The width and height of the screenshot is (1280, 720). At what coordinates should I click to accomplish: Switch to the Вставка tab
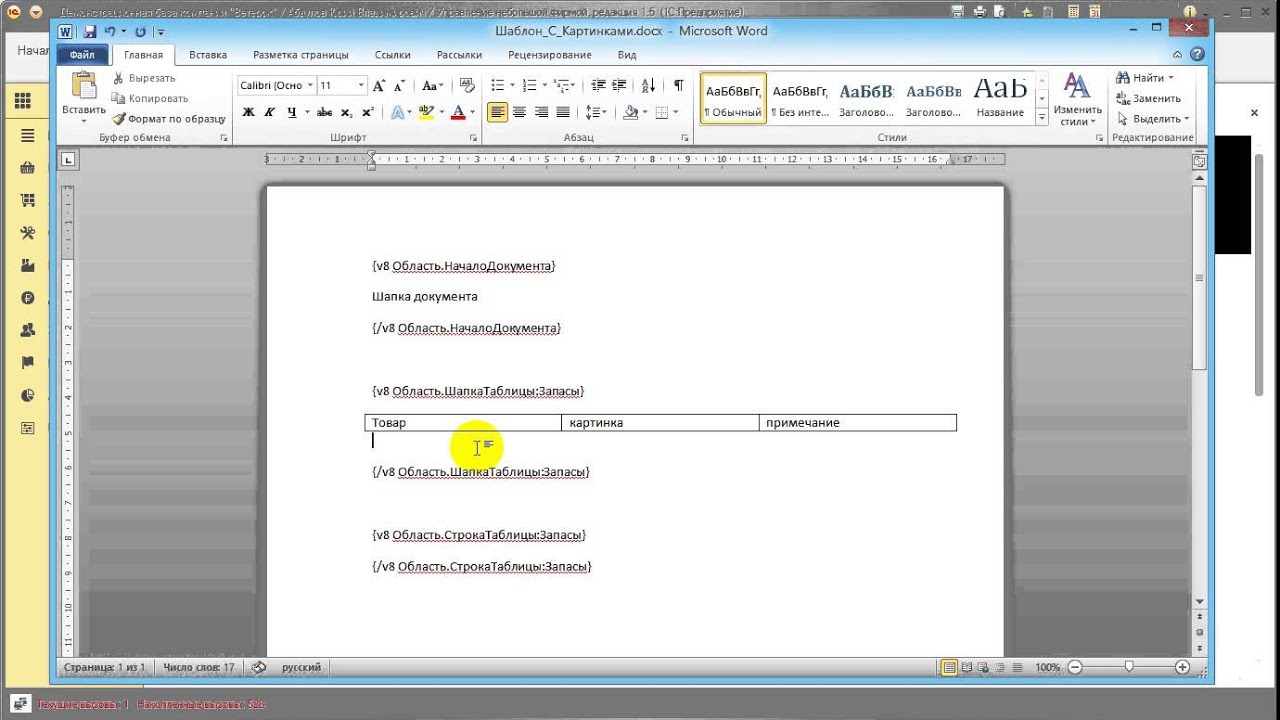(x=208, y=55)
